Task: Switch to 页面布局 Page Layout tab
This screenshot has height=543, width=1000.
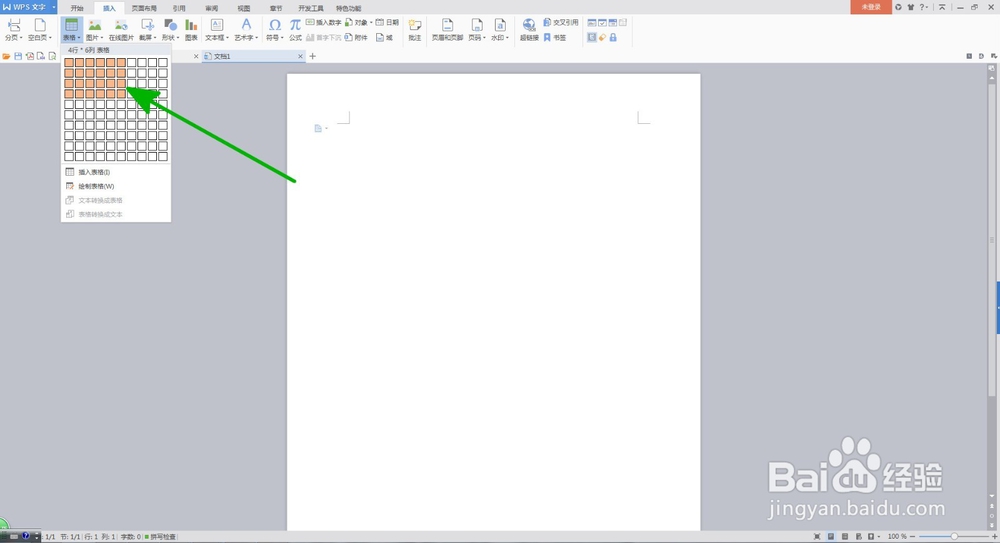Action: coord(144,8)
